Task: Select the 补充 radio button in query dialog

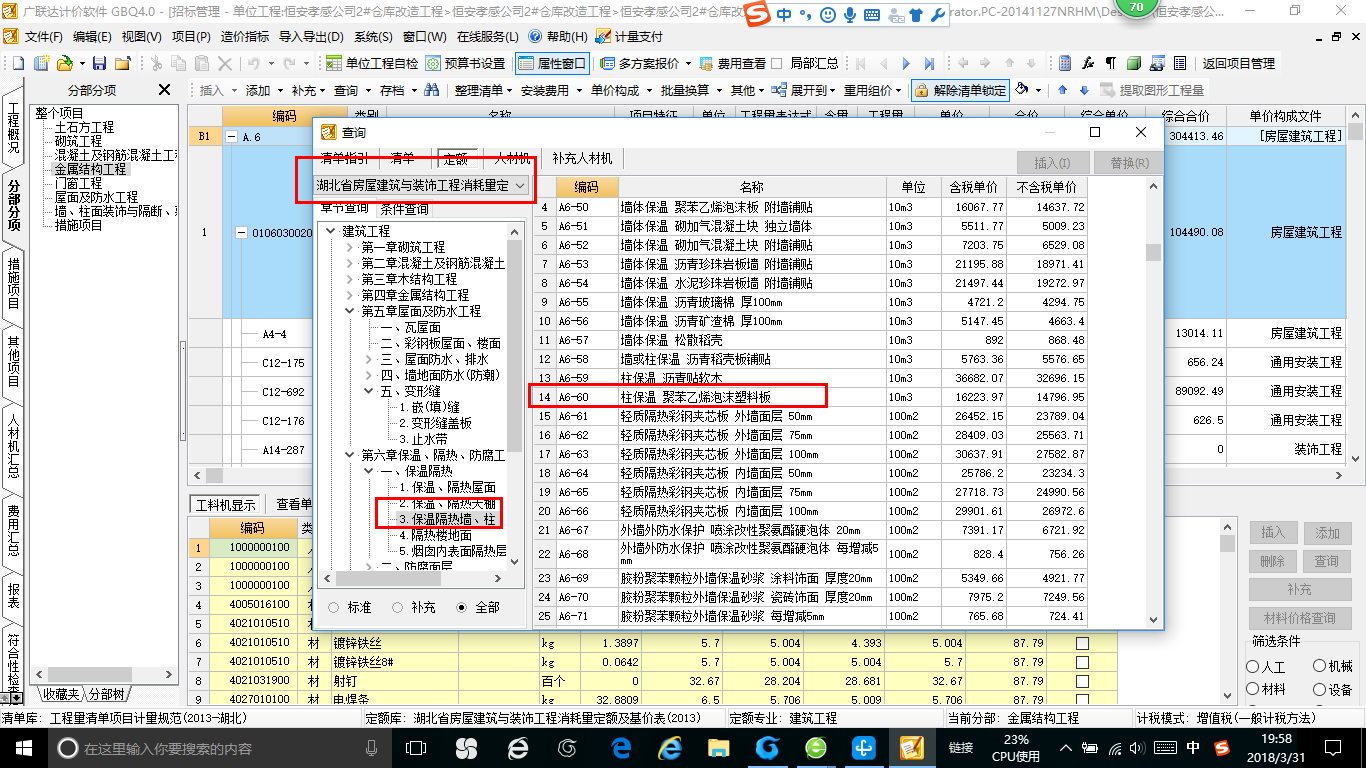Action: tap(397, 607)
